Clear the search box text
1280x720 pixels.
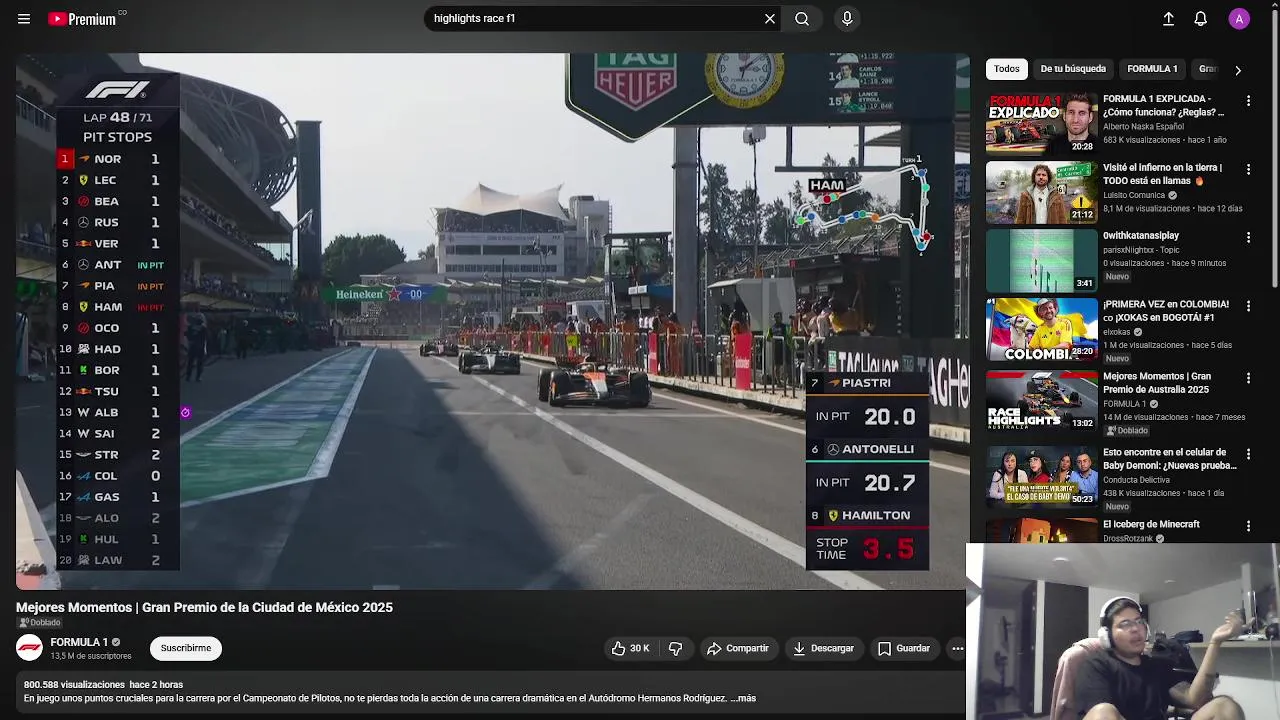[770, 18]
